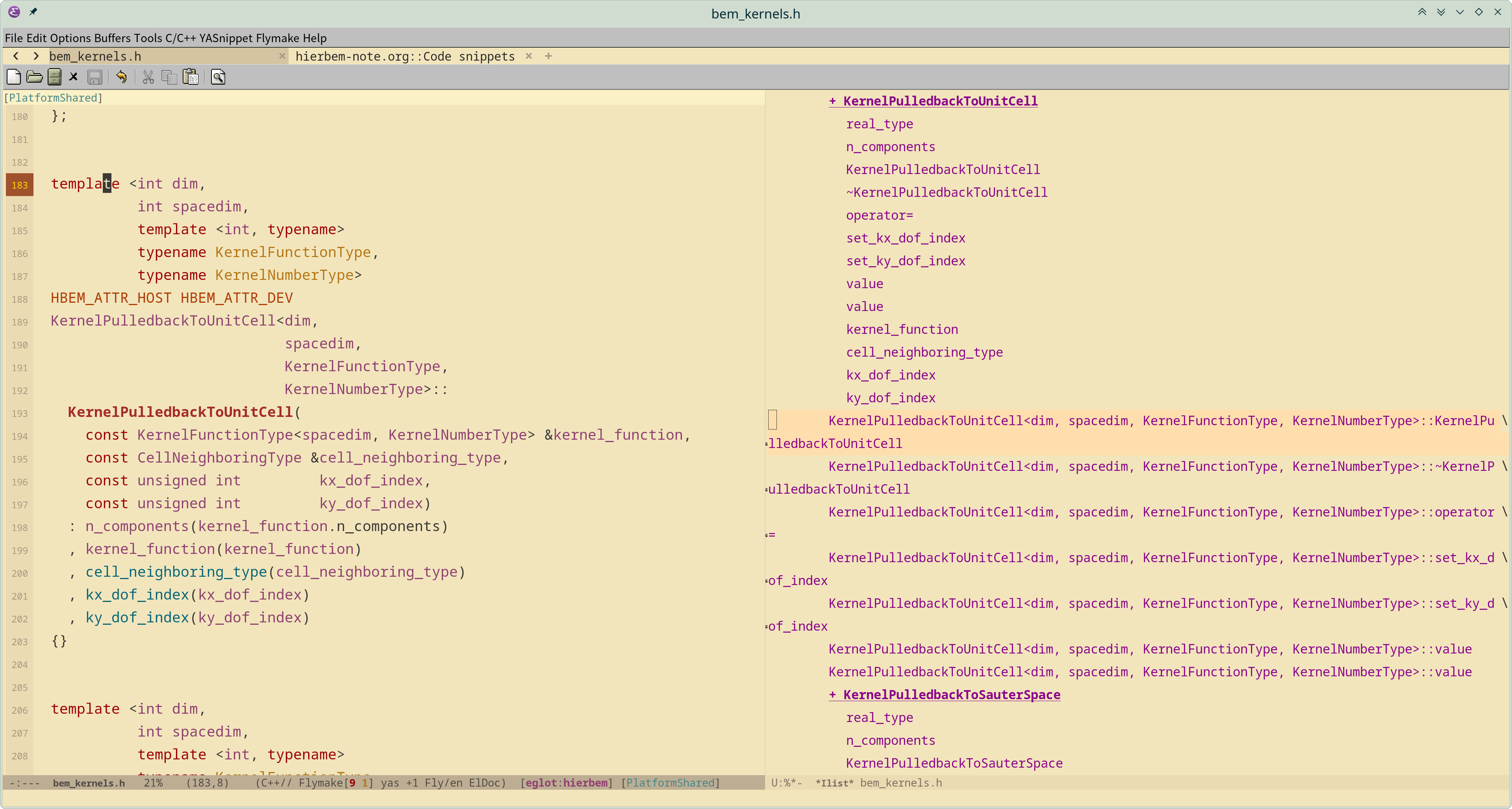Open the Flymake menu
1512x809 pixels.
pyautogui.click(x=278, y=38)
